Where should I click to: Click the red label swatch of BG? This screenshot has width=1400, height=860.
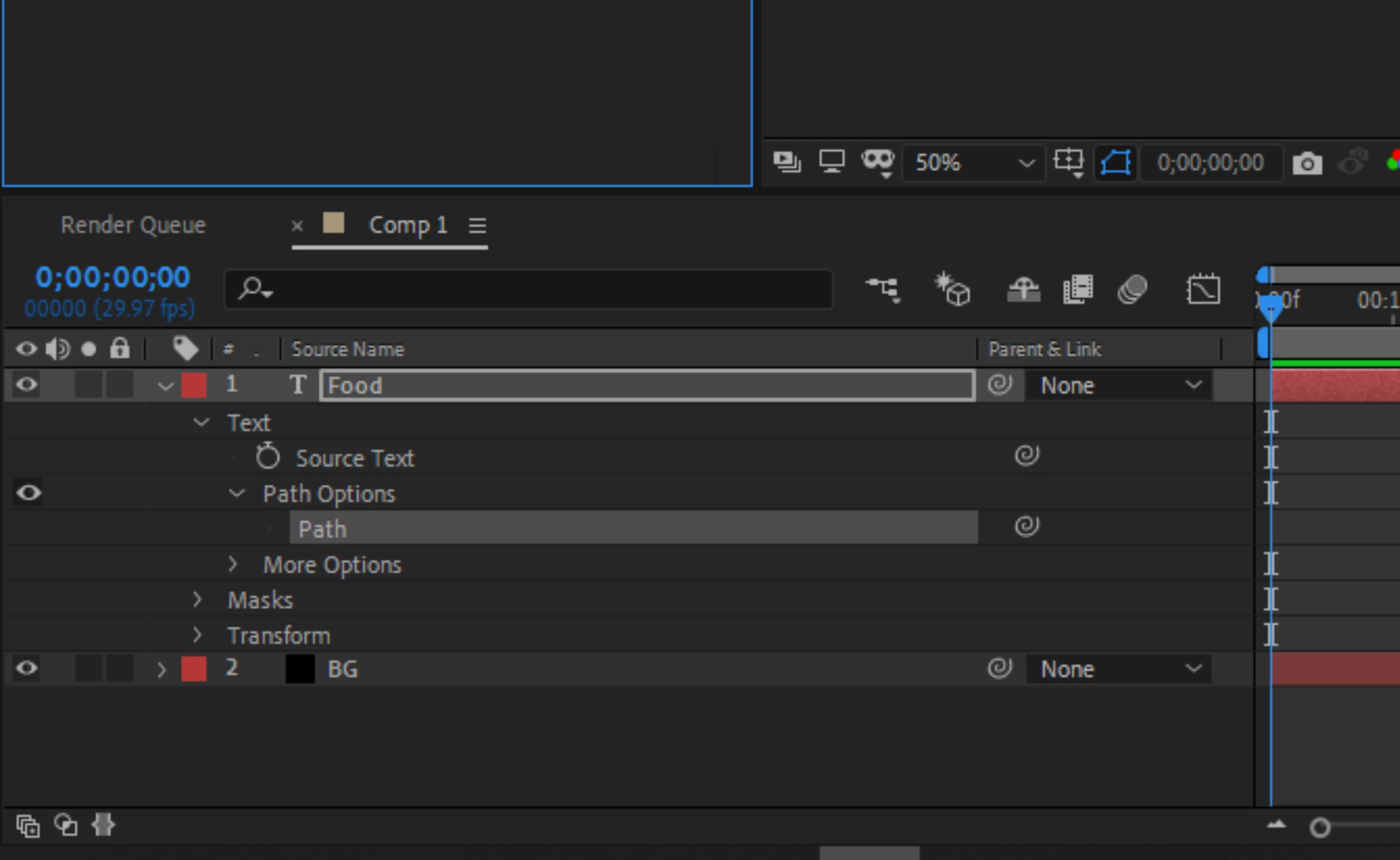click(x=193, y=669)
